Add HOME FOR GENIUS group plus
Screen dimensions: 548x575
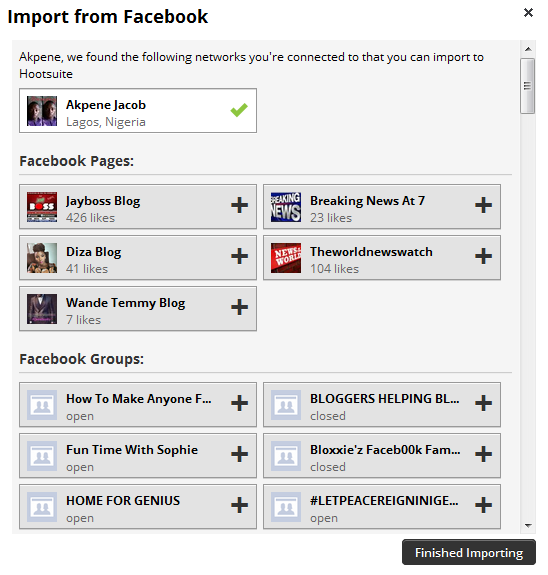tap(239, 505)
